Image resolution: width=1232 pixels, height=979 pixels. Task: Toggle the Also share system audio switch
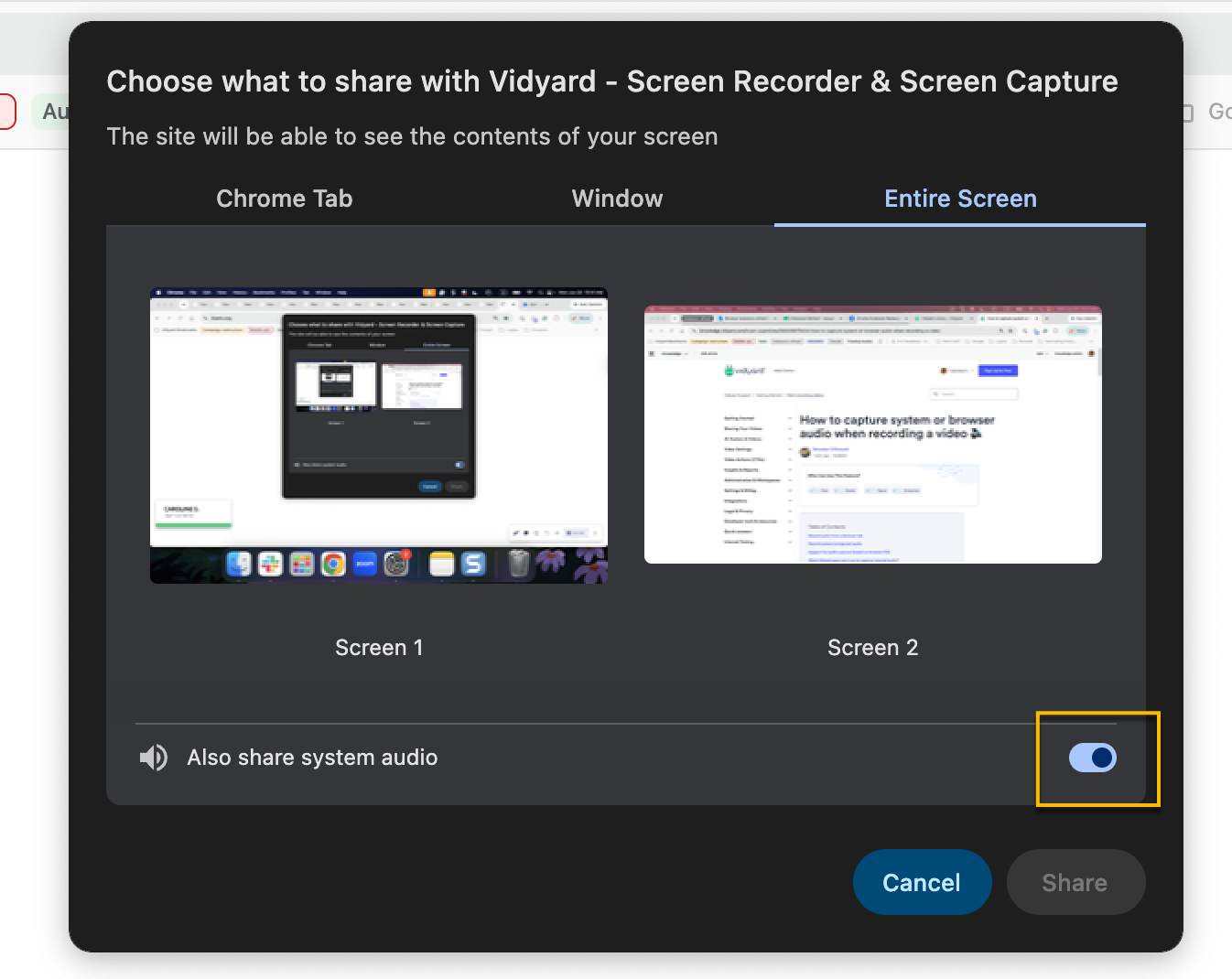[1093, 758]
